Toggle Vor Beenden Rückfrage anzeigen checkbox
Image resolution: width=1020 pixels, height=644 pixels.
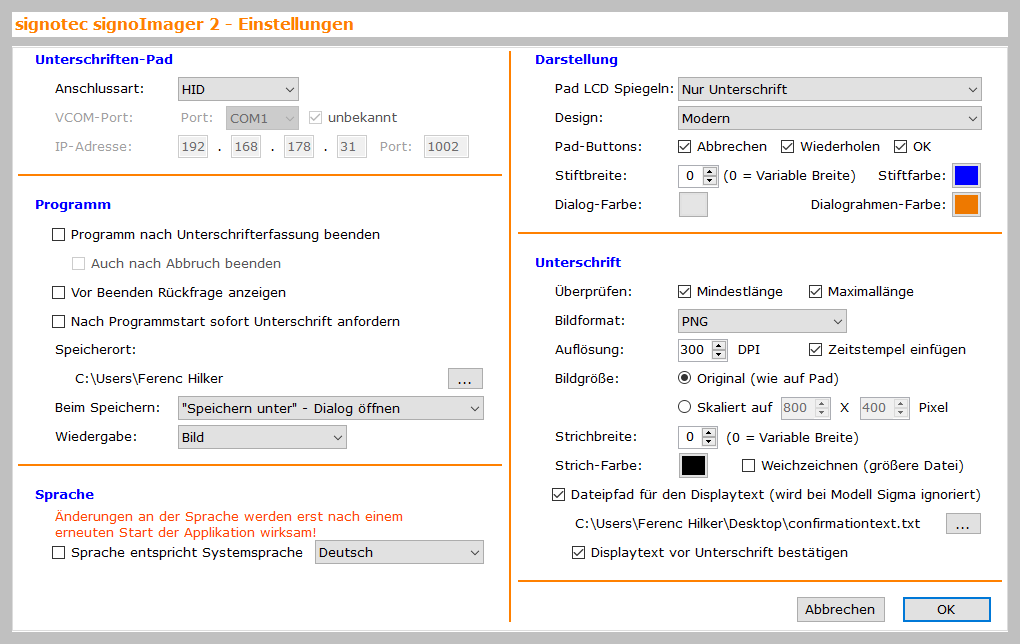(58, 293)
